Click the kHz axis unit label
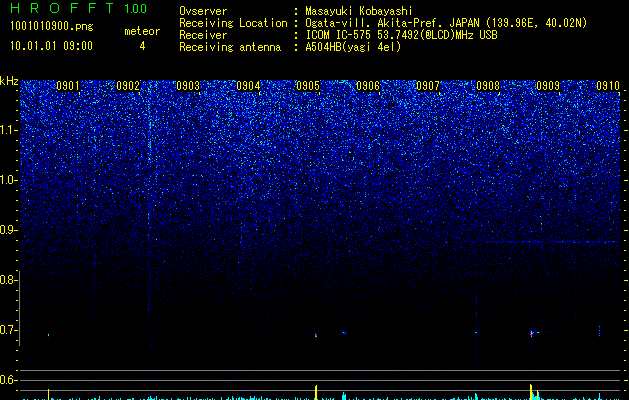 coord(9,81)
